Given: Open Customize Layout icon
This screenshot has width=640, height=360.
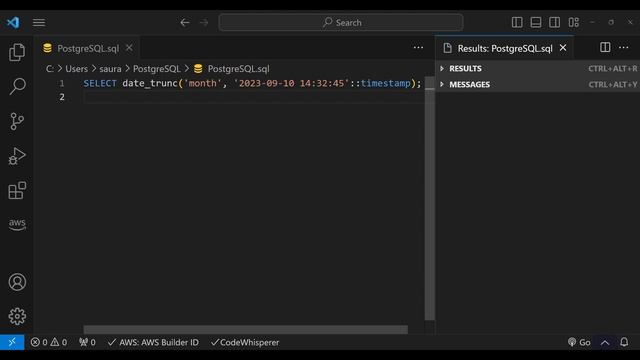Looking at the screenshot, I should (x=574, y=22).
